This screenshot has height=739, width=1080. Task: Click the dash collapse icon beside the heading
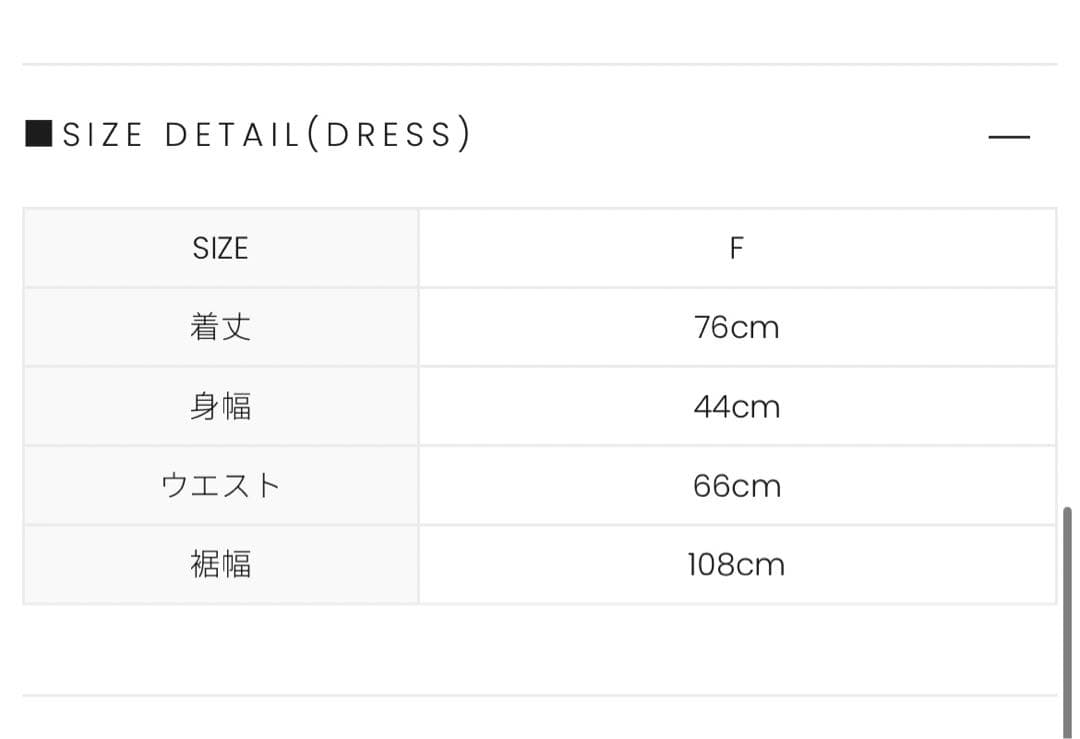[1010, 137]
